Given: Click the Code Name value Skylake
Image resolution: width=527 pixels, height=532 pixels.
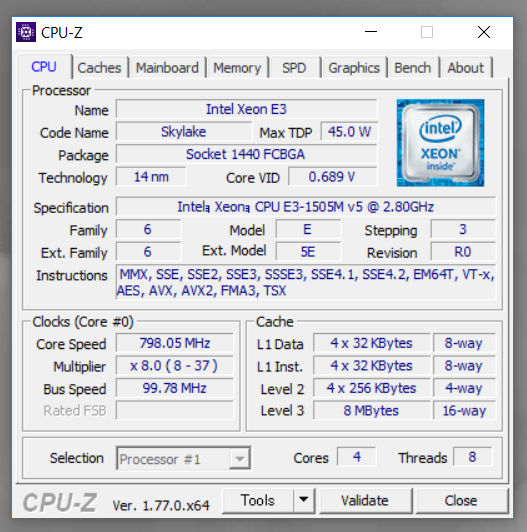Looking at the screenshot, I should tap(184, 132).
